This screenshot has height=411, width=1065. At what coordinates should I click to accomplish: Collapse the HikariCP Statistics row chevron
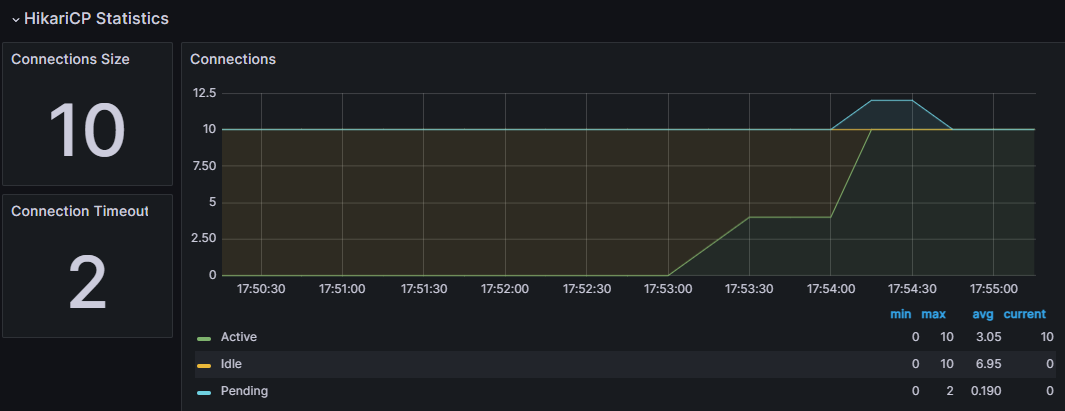coord(16,20)
